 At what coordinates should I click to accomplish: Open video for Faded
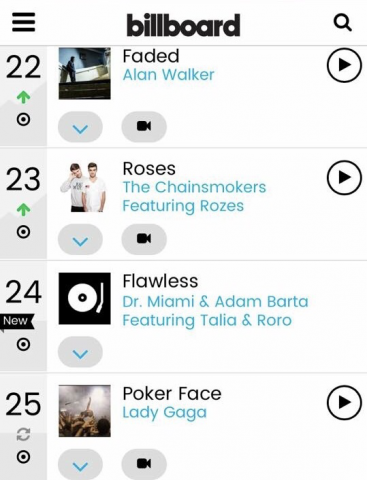point(144,127)
